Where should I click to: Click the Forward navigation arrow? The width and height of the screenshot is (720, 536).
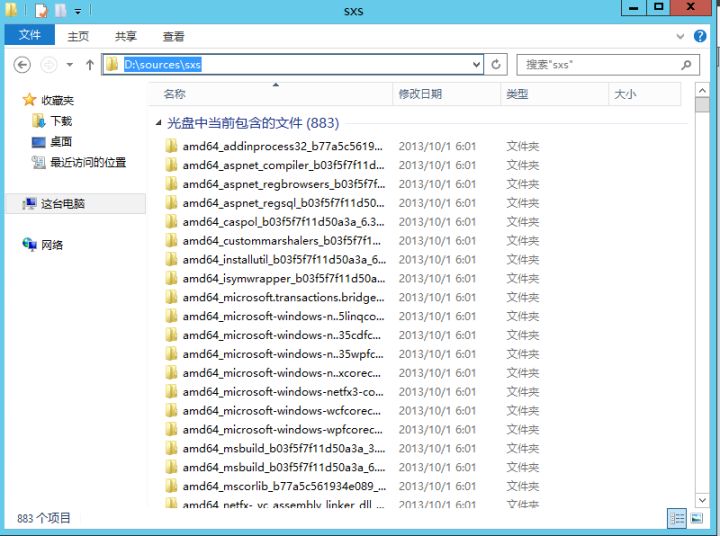[49, 65]
